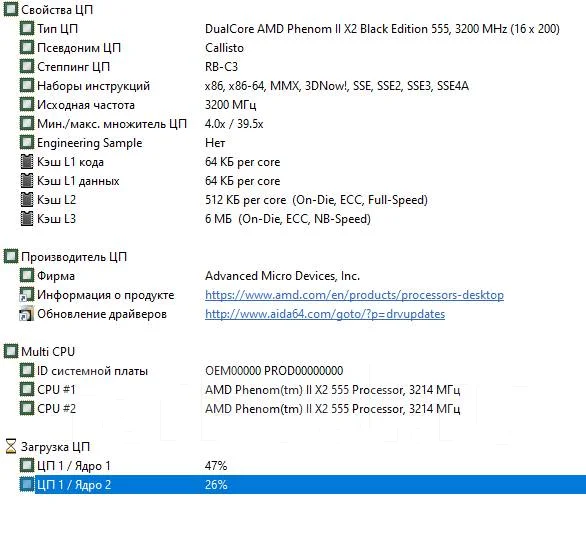This screenshot has width=586, height=541.
Task: Click the DualCore AMD Phenom II X2 value
Action: [382, 29]
